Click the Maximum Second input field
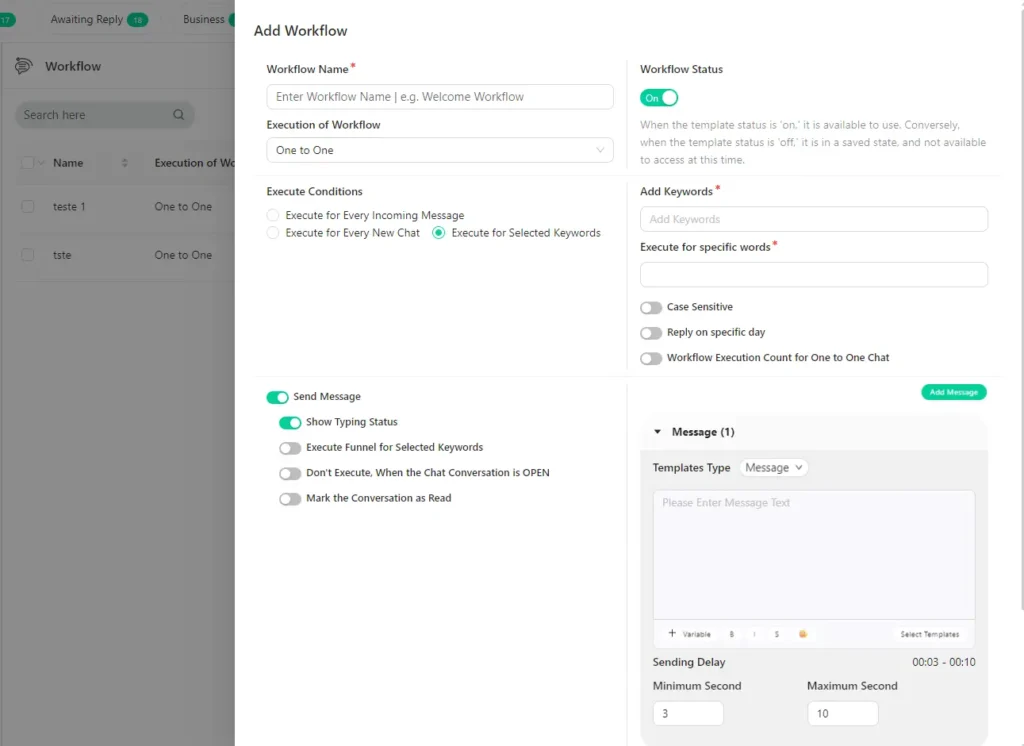 click(842, 713)
